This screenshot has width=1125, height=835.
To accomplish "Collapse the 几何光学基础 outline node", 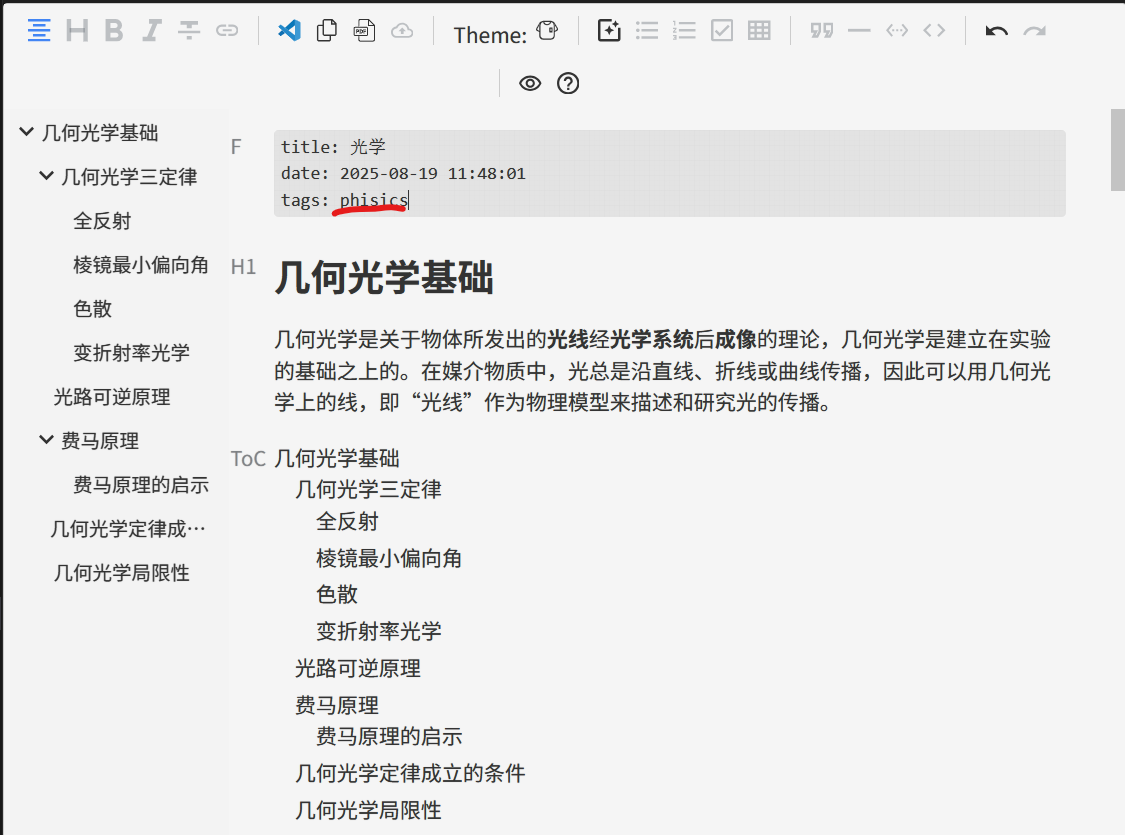I will tap(26, 132).
